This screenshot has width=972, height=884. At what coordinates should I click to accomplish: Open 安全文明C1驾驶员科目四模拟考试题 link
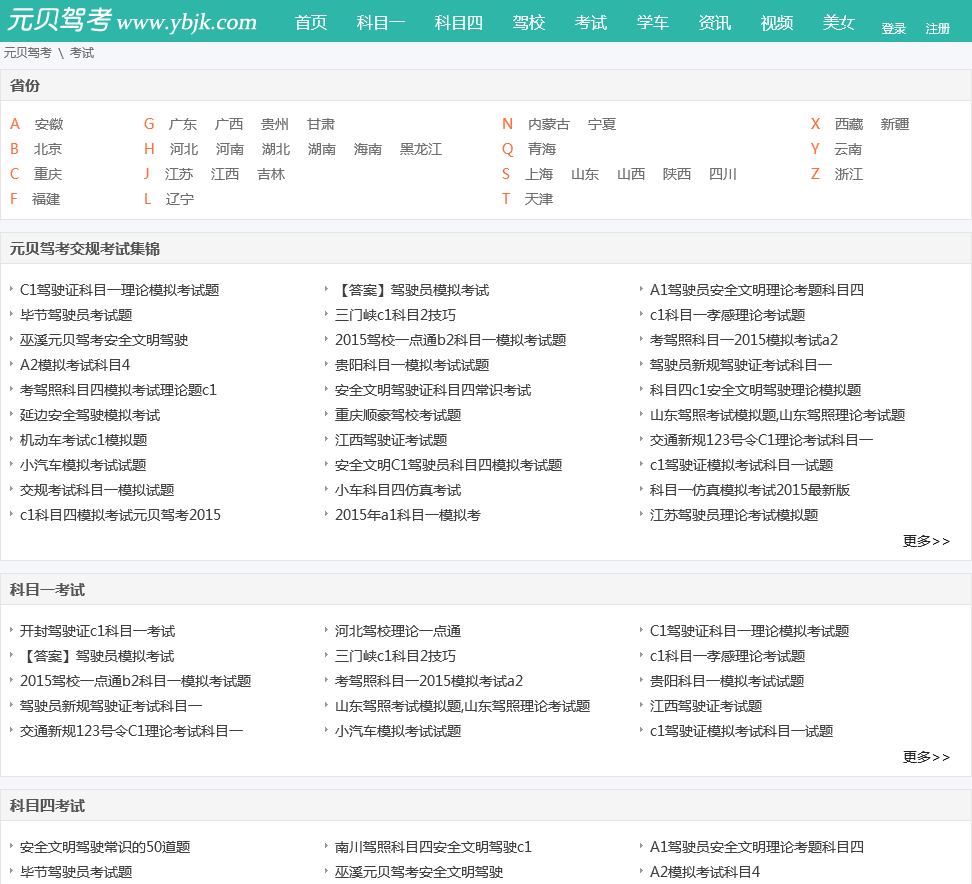coord(449,465)
